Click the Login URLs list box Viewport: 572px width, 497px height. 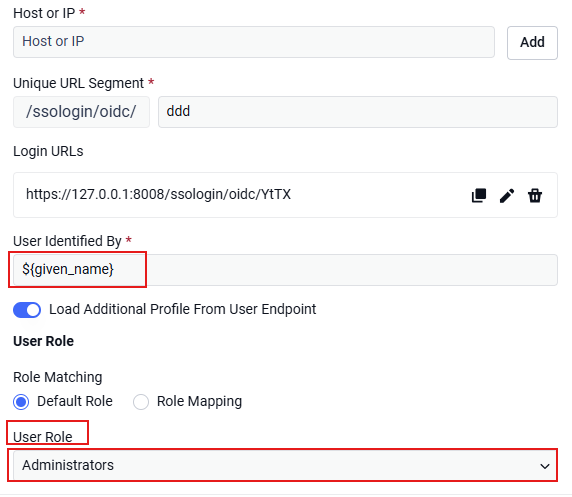coord(285,195)
